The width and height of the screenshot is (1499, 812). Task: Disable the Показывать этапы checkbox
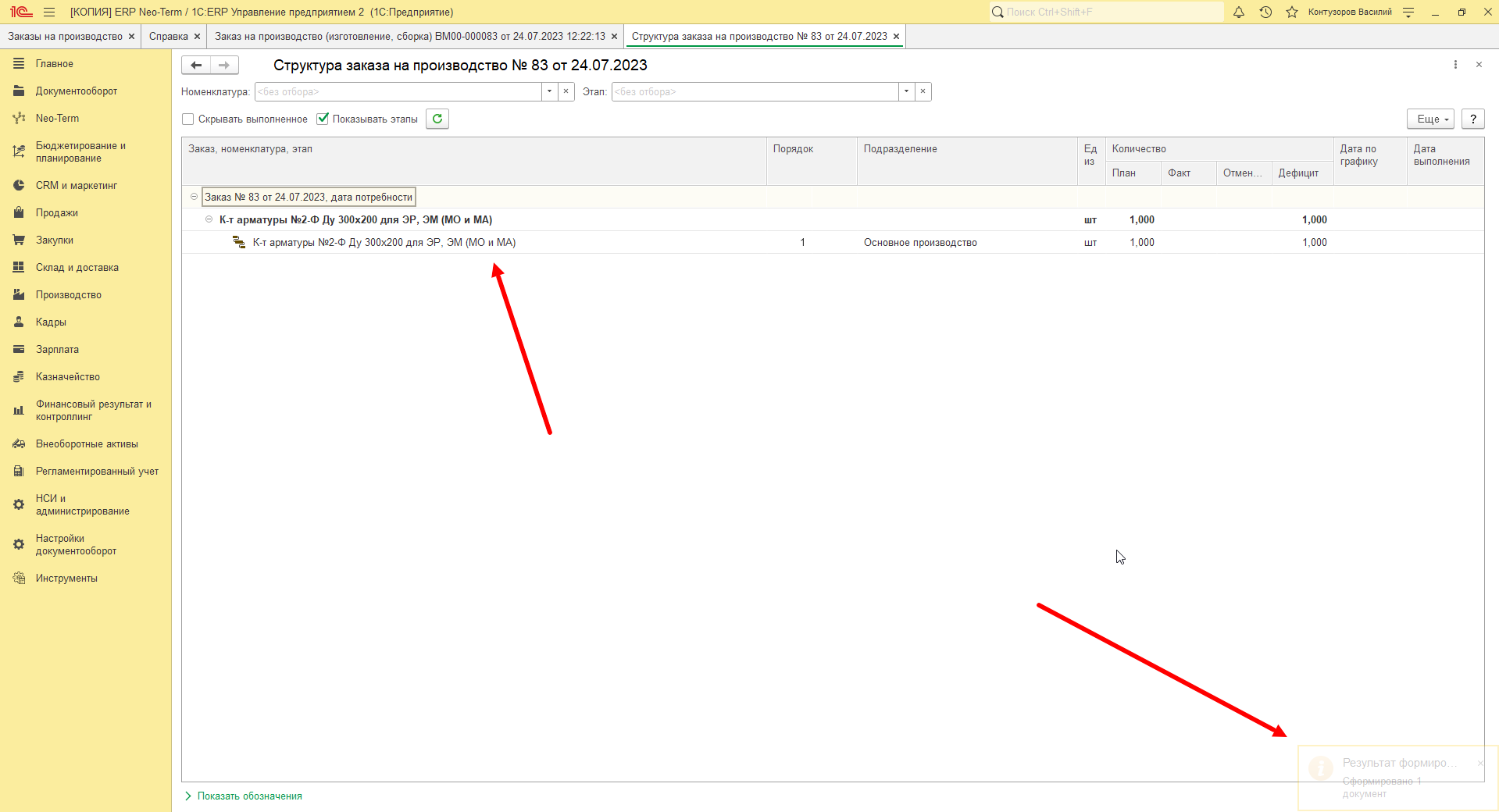(323, 119)
